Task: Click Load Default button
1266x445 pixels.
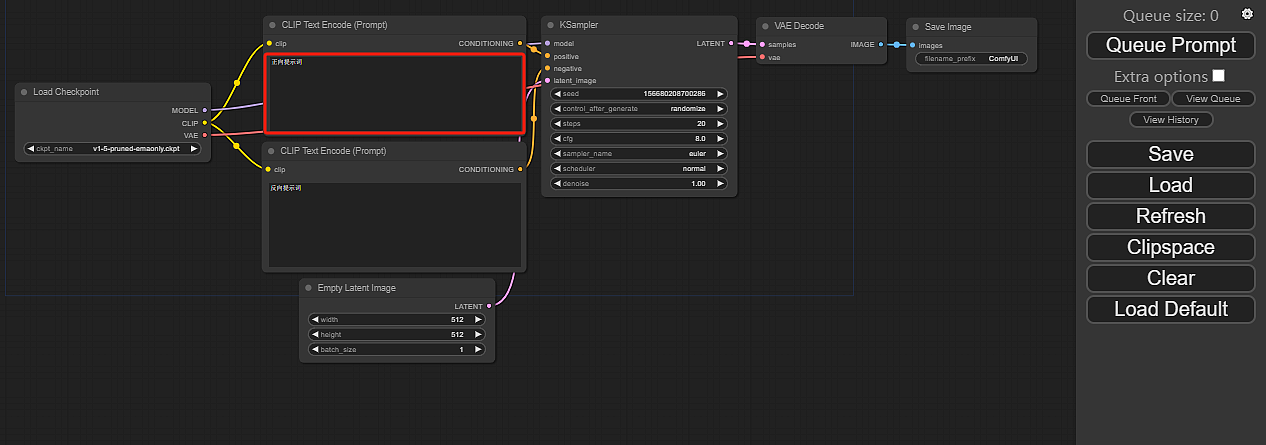Action: click(1170, 309)
